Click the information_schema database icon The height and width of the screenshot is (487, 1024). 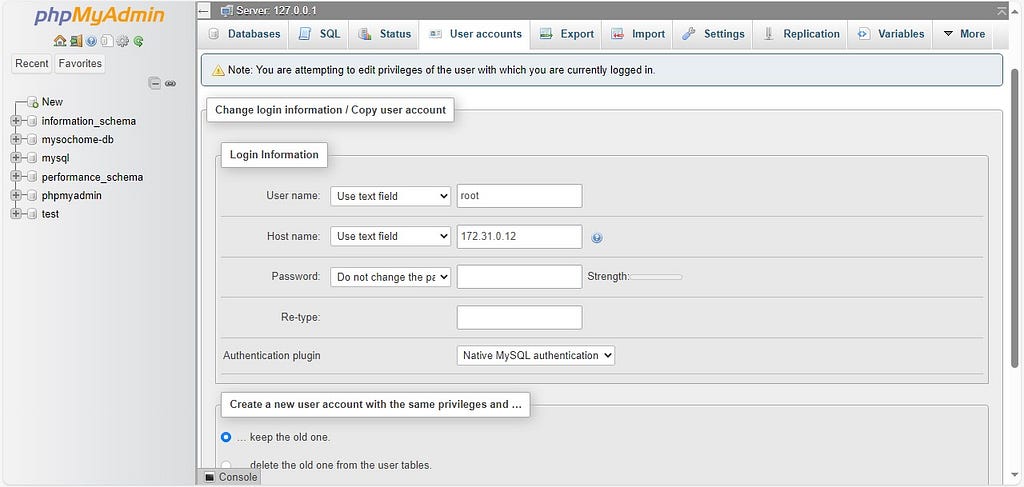(32, 121)
